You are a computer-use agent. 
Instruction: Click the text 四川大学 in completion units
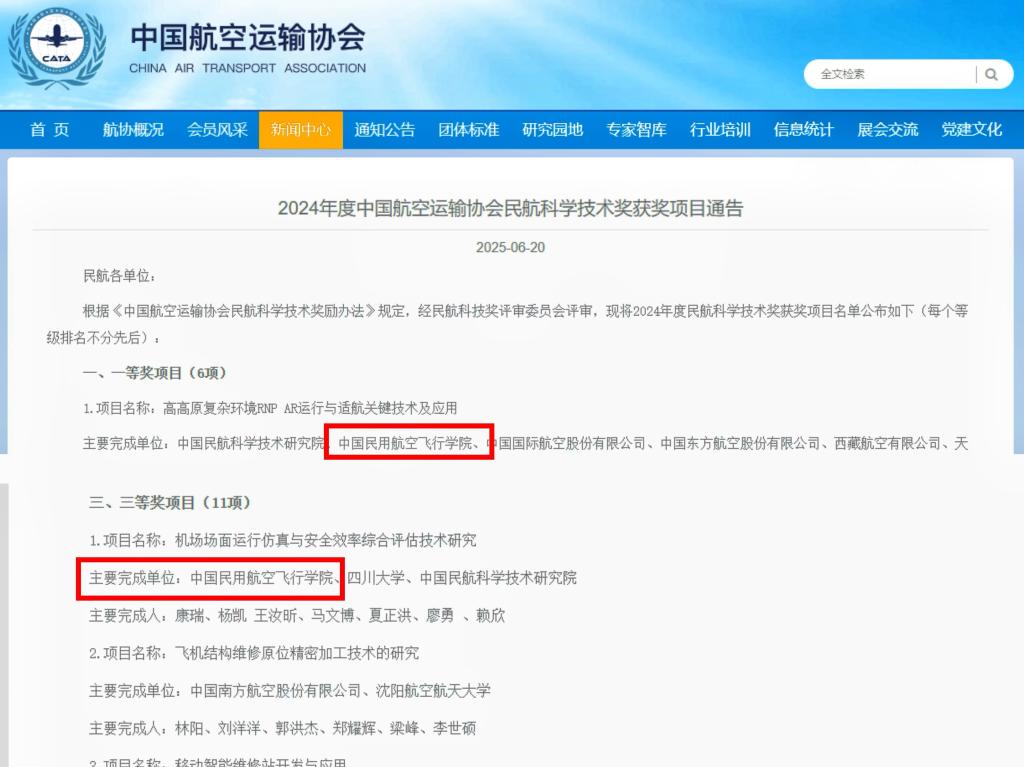376,578
